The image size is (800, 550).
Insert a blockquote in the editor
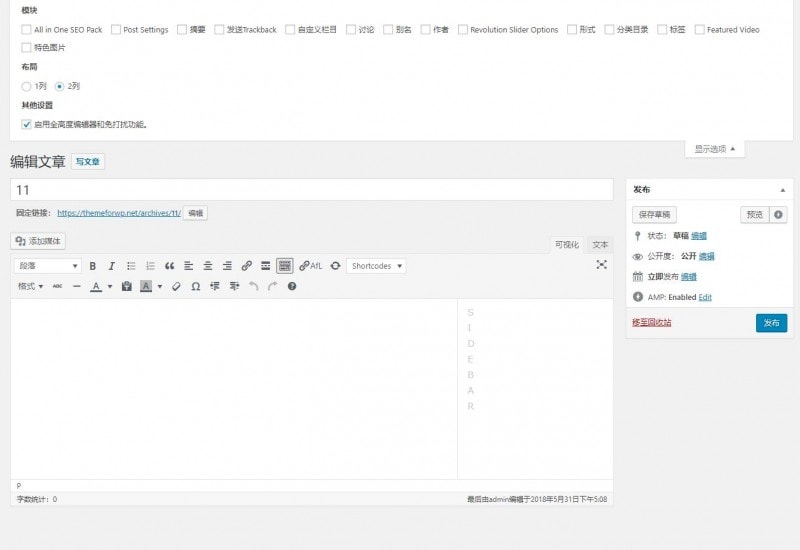coord(169,266)
